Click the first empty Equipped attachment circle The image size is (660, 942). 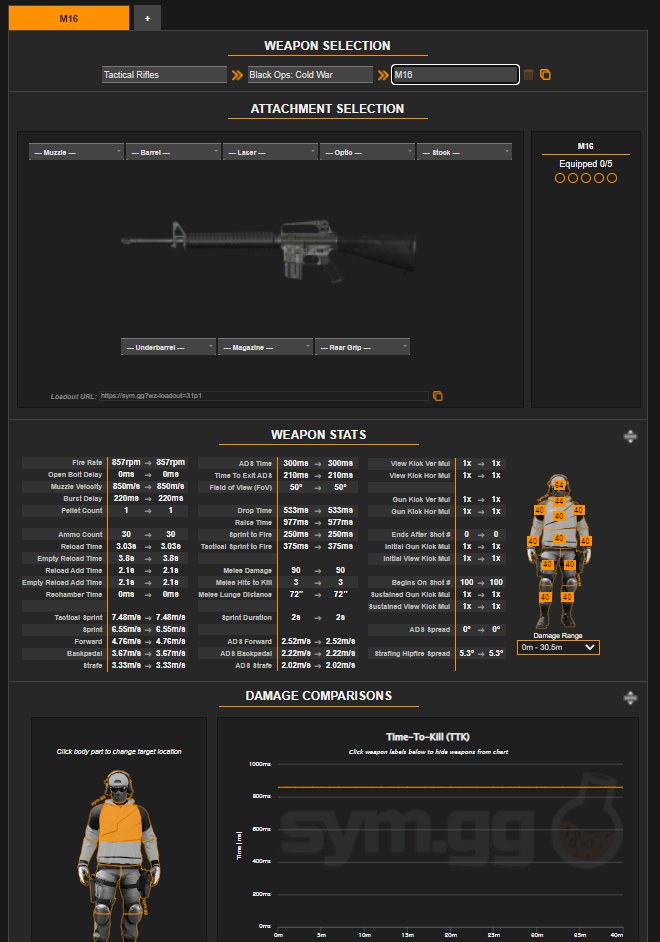click(560, 178)
